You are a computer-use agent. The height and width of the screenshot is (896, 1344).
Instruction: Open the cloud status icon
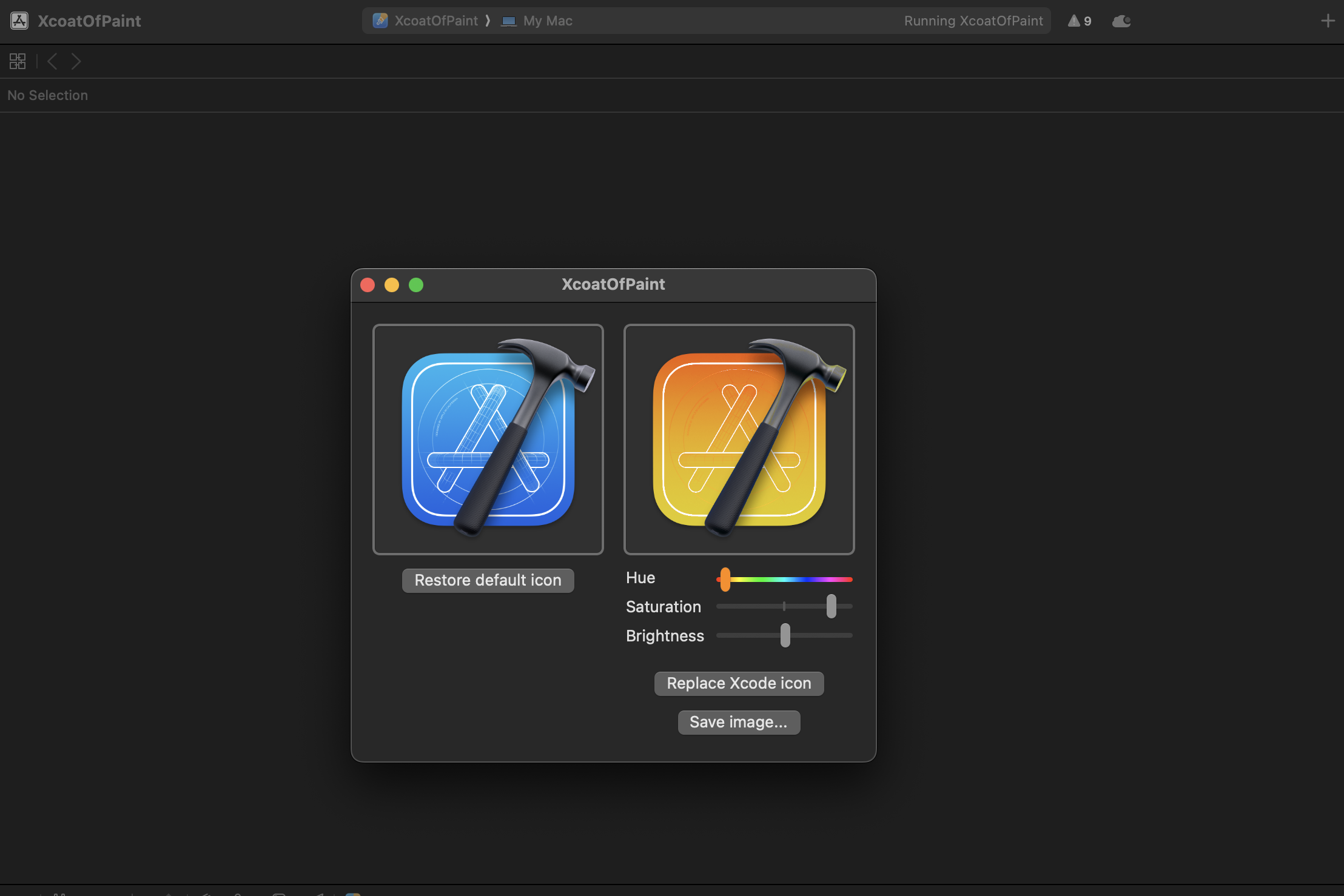[1121, 21]
